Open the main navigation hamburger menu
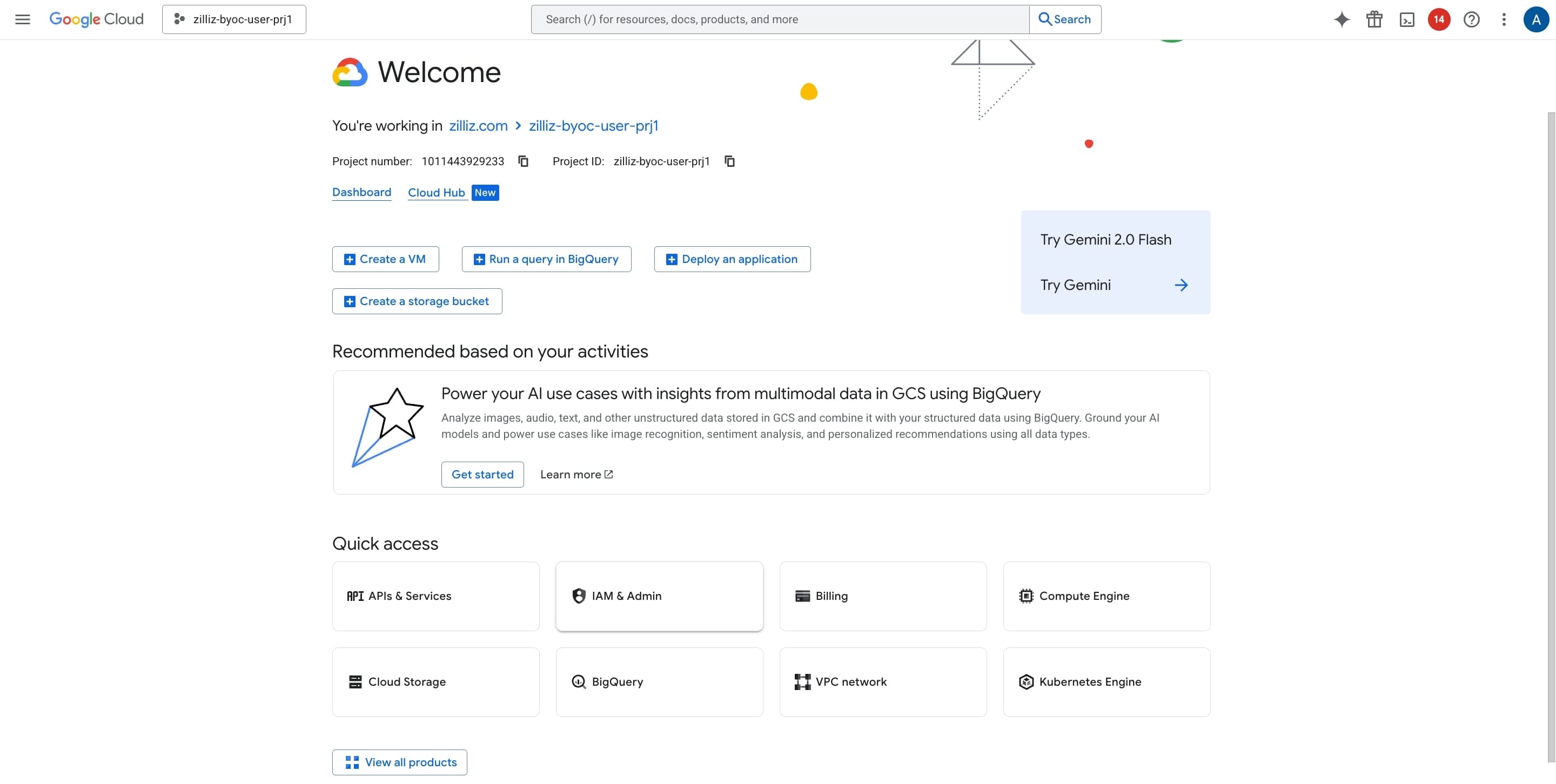The image size is (1556, 784). (x=22, y=19)
